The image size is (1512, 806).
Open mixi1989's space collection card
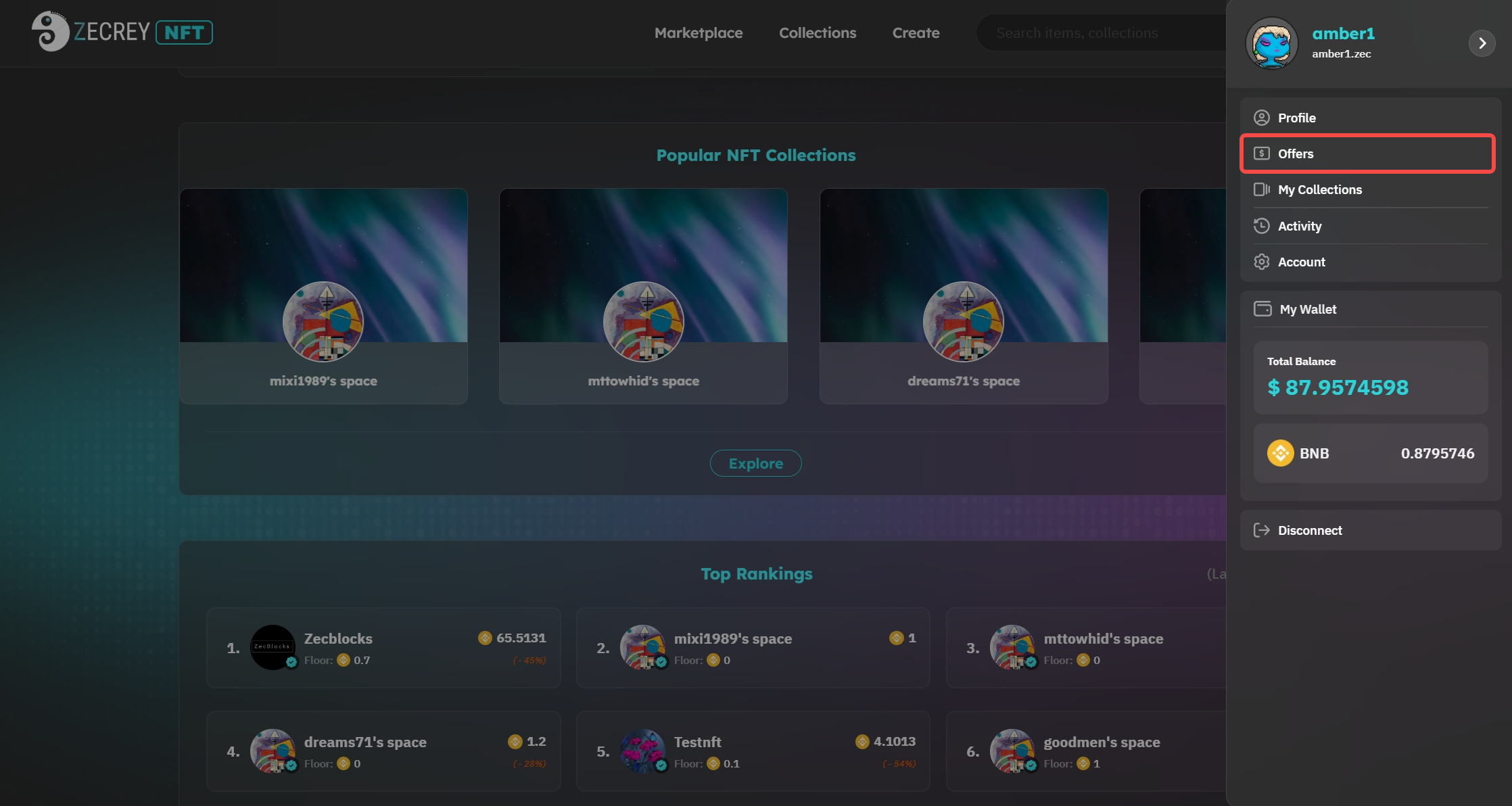(323, 295)
